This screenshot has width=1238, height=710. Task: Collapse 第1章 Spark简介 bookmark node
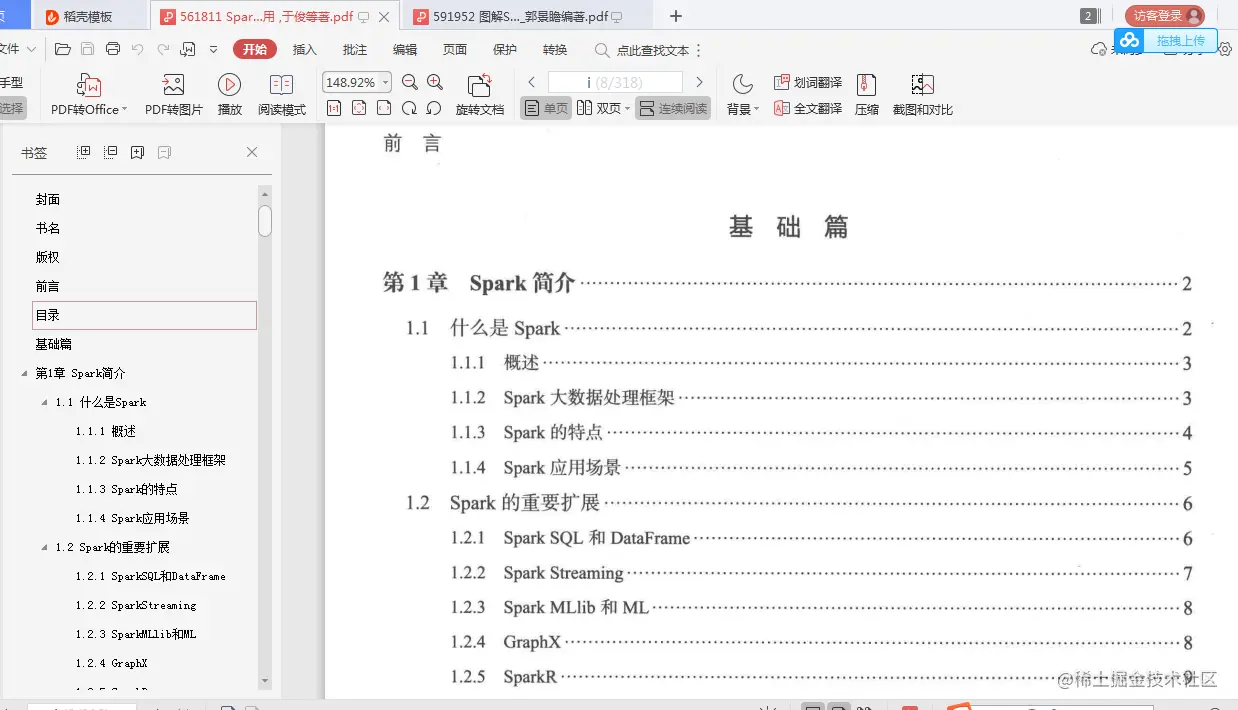[x=24, y=373]
